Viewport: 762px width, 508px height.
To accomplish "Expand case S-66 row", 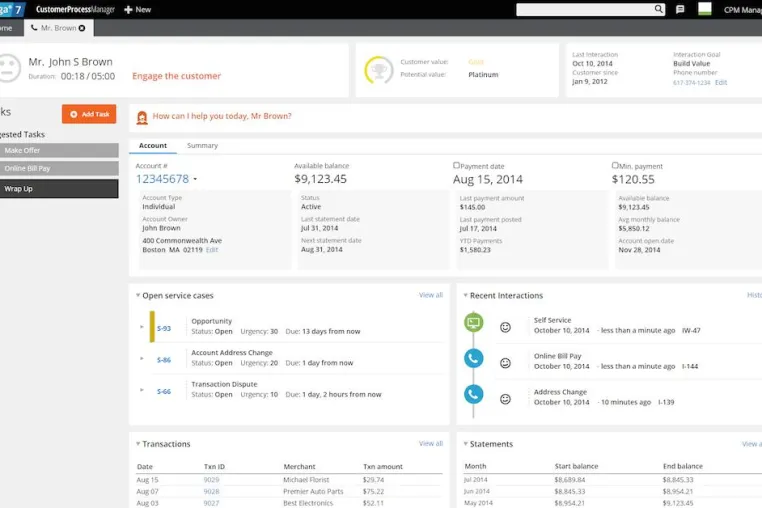I will coord(142,390).
